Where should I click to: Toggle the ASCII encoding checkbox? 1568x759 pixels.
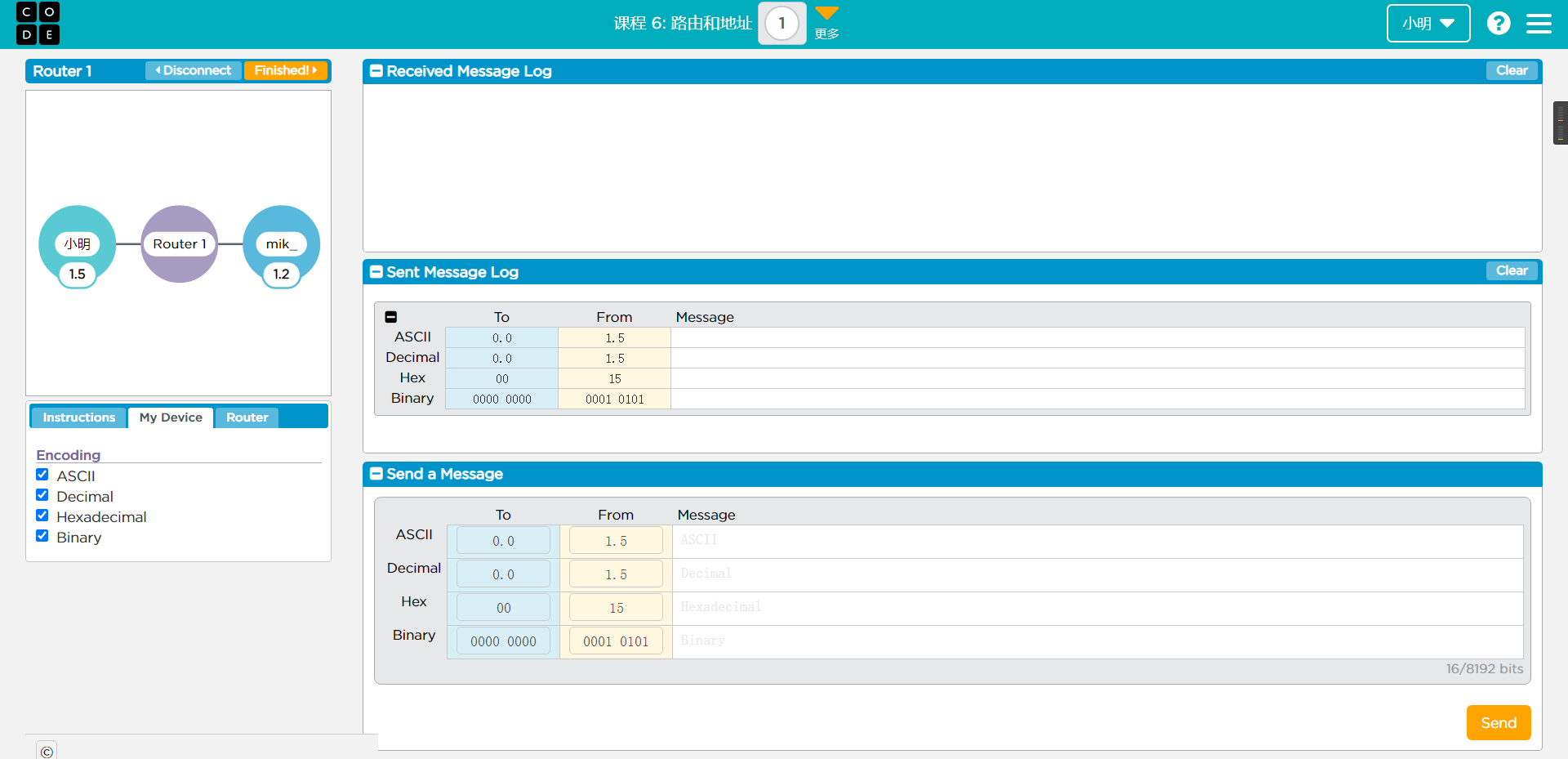pos(42,475)
